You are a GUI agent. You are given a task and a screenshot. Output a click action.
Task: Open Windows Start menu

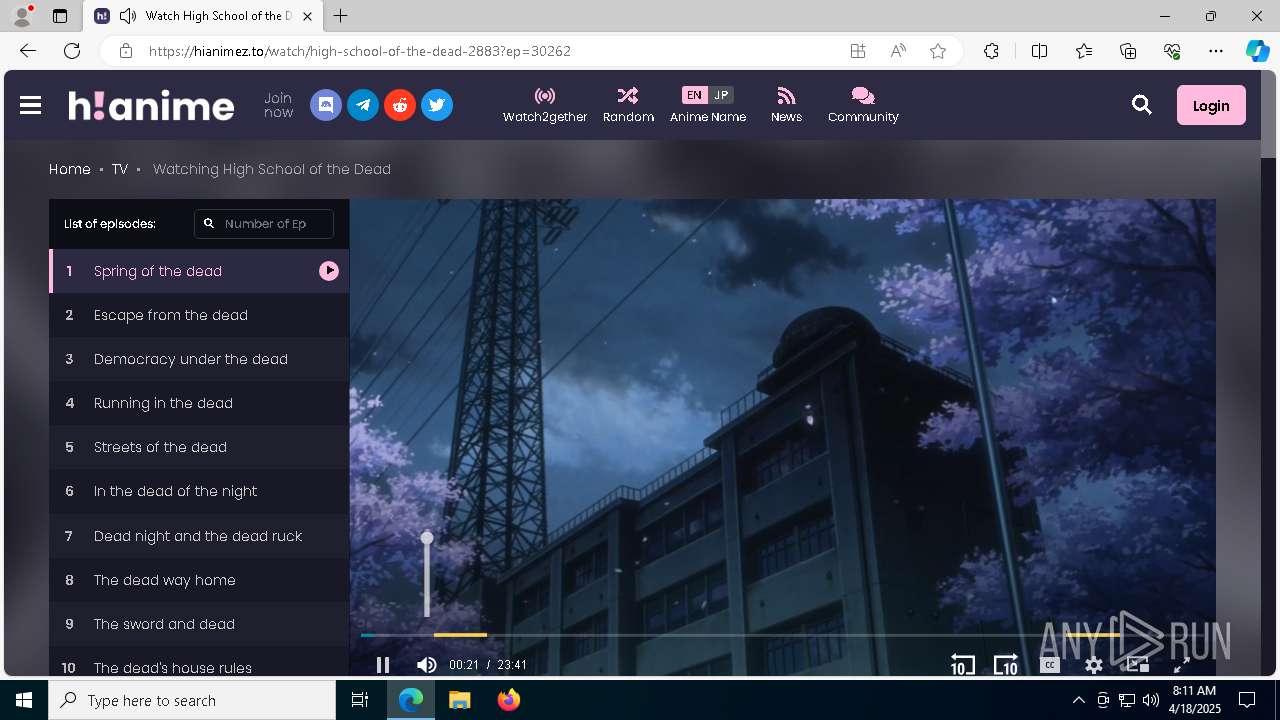(x=24, y=700)
